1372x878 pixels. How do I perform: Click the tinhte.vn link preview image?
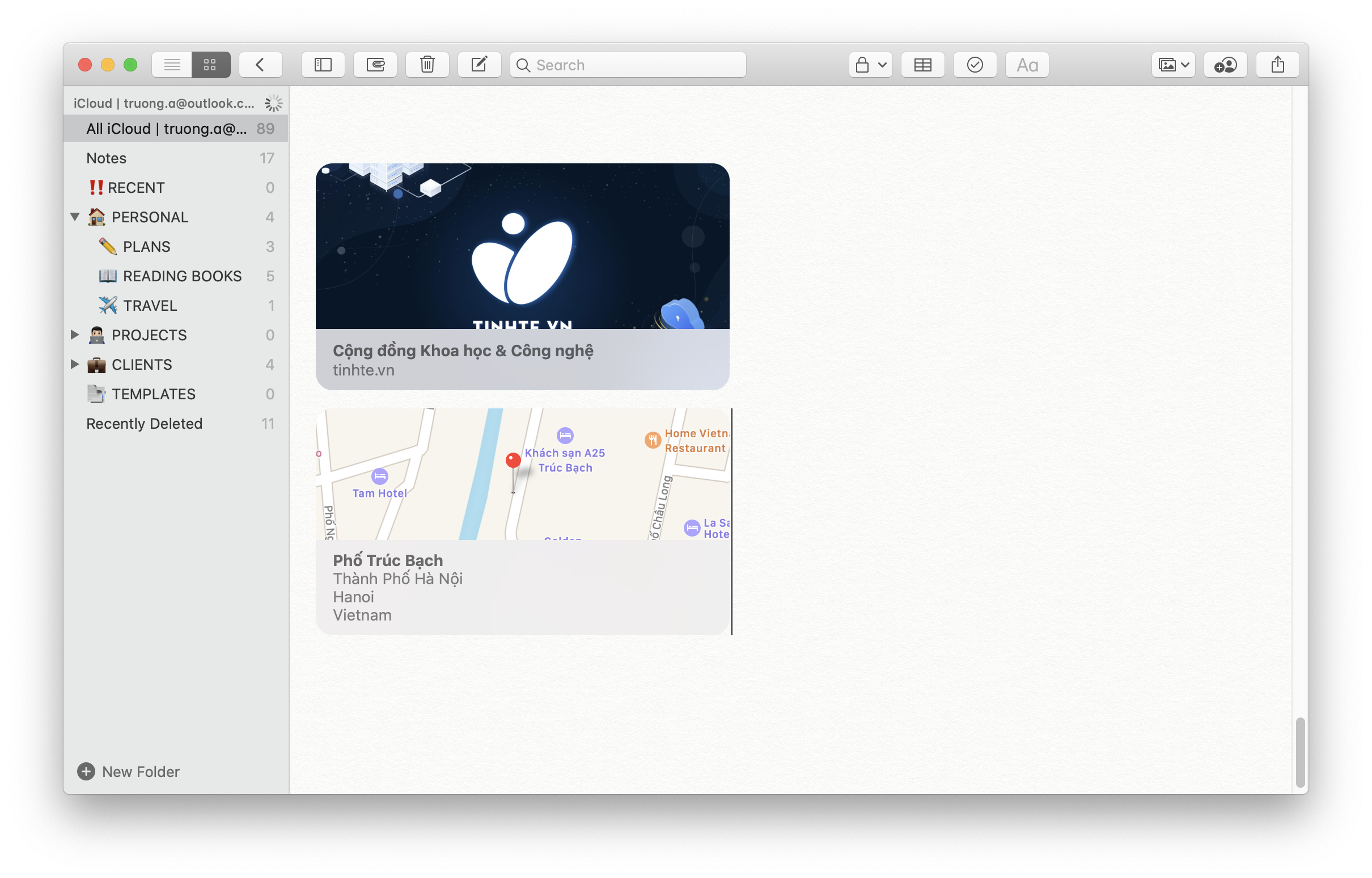pyautogui.click(x=523, y=246)
